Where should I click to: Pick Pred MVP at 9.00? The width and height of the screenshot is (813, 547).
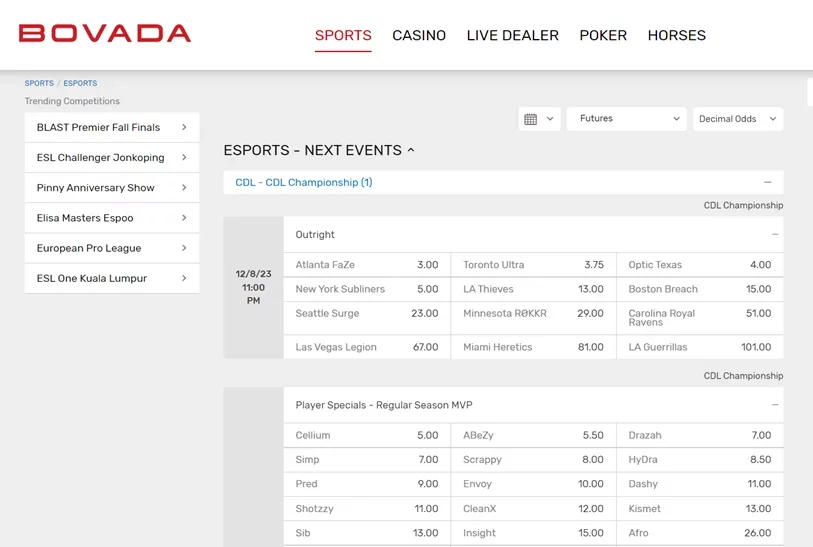tap(367, 484)
